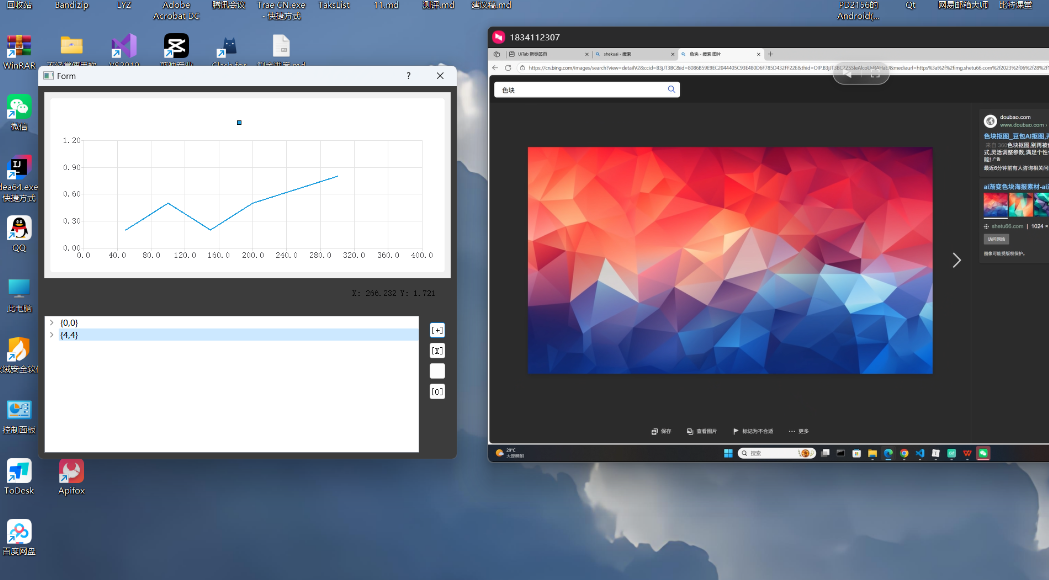The height and width of the screenshot is (580, 1049).
Task: Launch ToDesk from desktop
Action: click(19, 476)
